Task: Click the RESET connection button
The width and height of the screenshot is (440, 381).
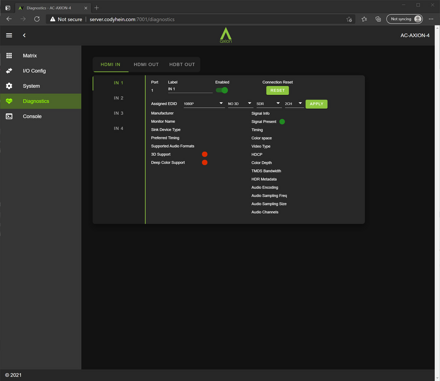Action: [277, 90]
